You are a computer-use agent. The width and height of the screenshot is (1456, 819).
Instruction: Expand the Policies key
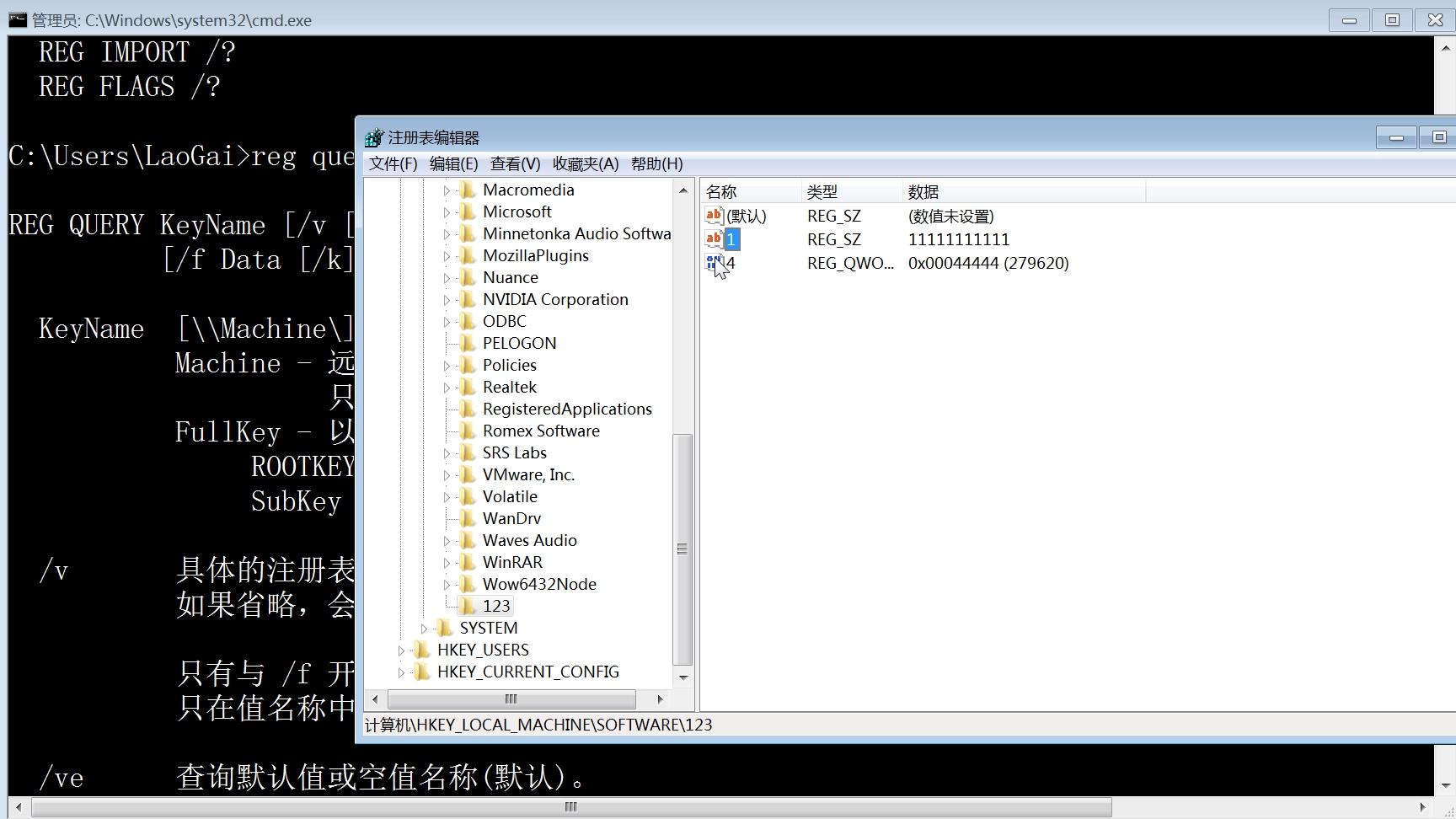[x=447, y=365]
